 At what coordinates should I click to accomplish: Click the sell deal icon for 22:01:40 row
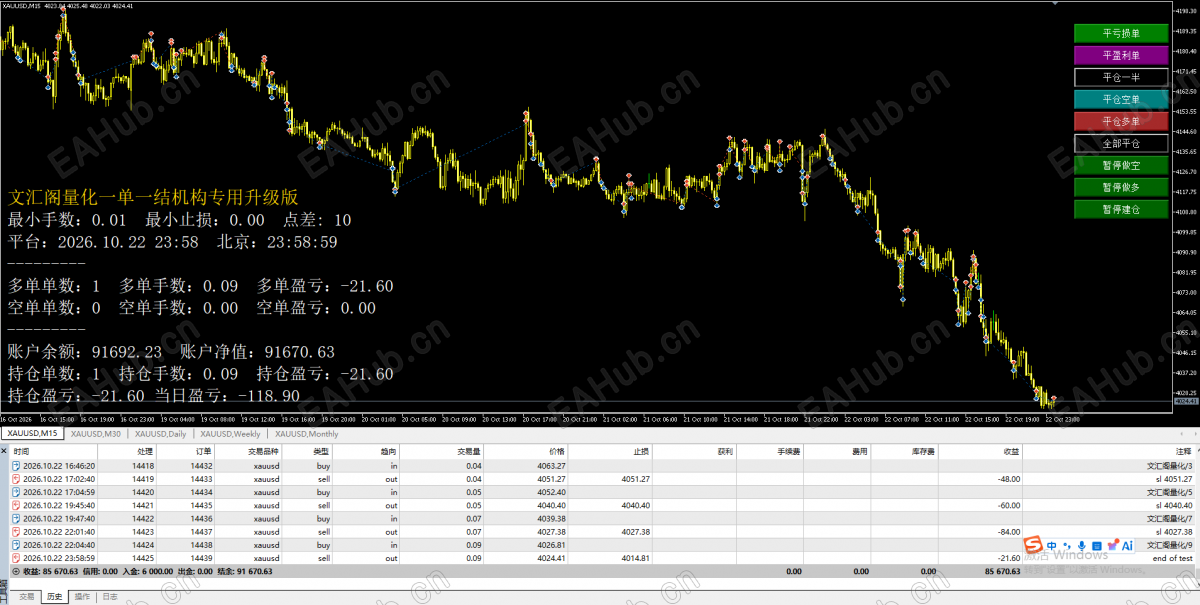click(x=17, y=531)
